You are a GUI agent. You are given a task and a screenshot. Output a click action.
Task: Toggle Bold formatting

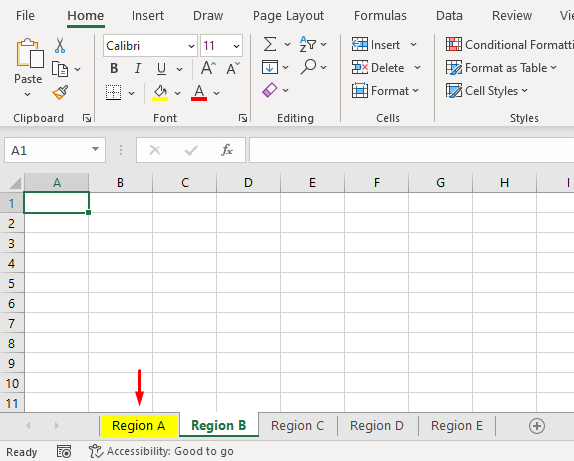click(x=114, y=68)
